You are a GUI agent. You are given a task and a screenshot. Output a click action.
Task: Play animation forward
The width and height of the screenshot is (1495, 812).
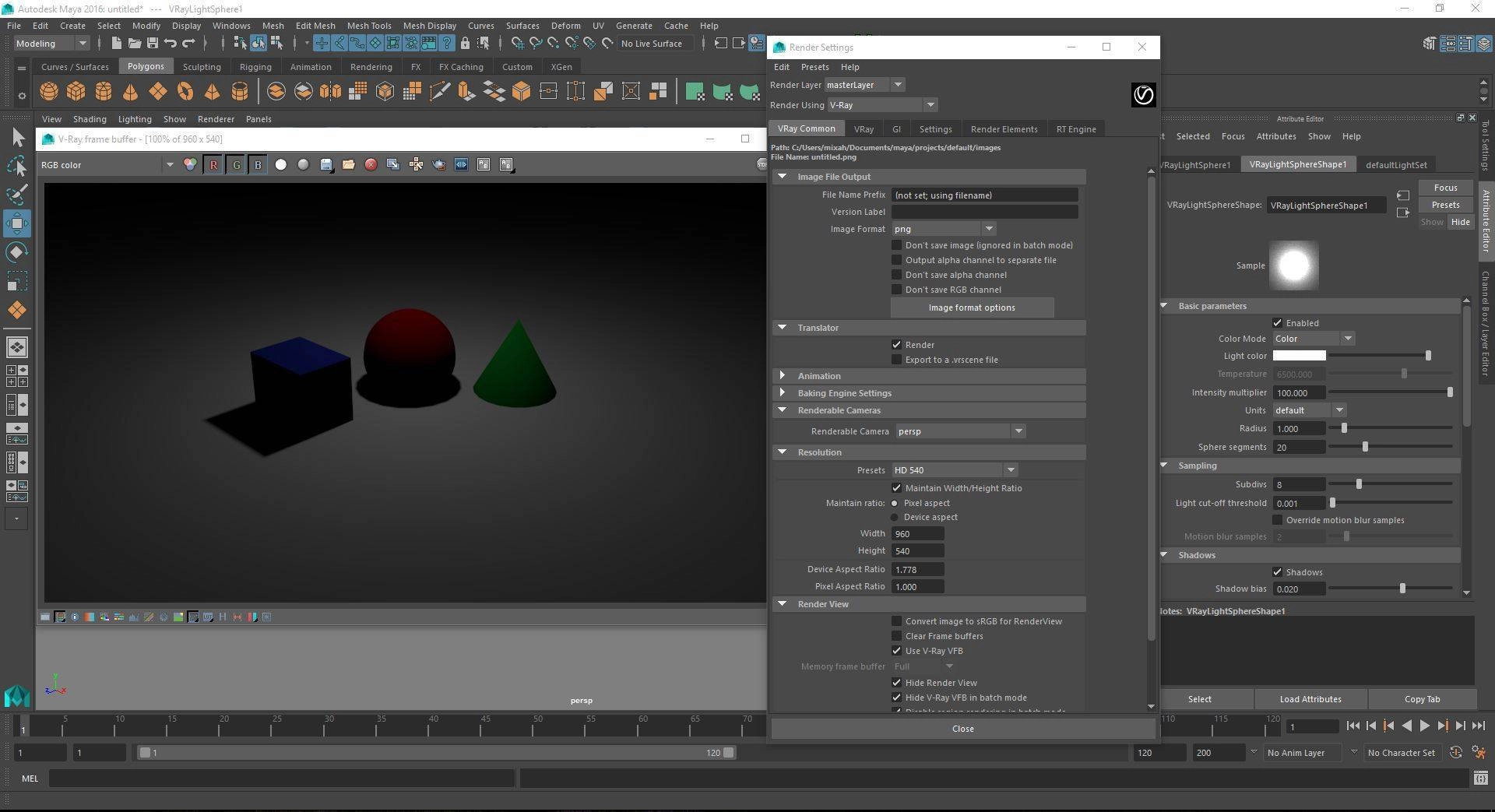[x=1424, y=726]
